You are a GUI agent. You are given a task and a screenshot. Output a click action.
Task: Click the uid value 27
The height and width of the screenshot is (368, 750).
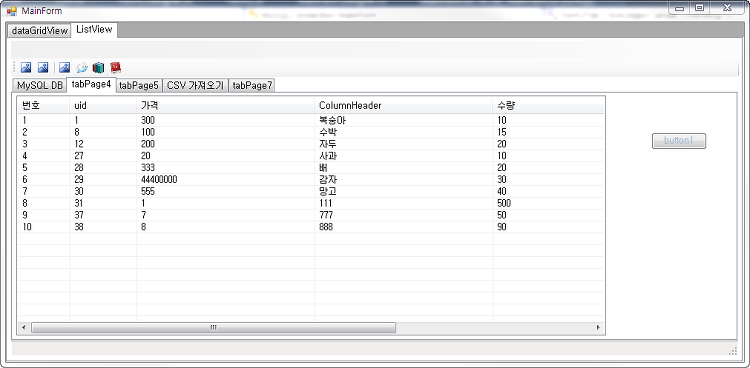tap(79, 156)
